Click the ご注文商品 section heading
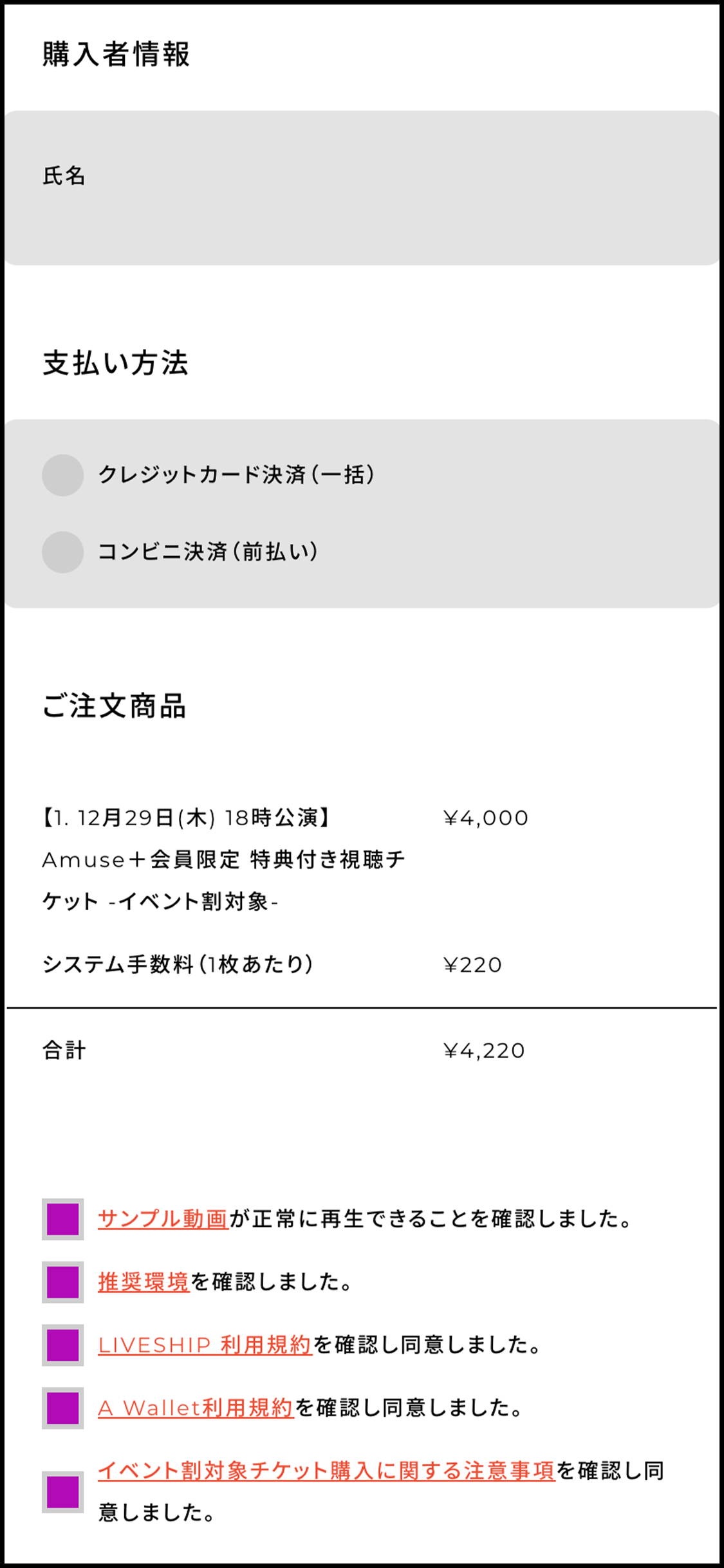This screenshot has width=724, height=1568. click(115, 706)
